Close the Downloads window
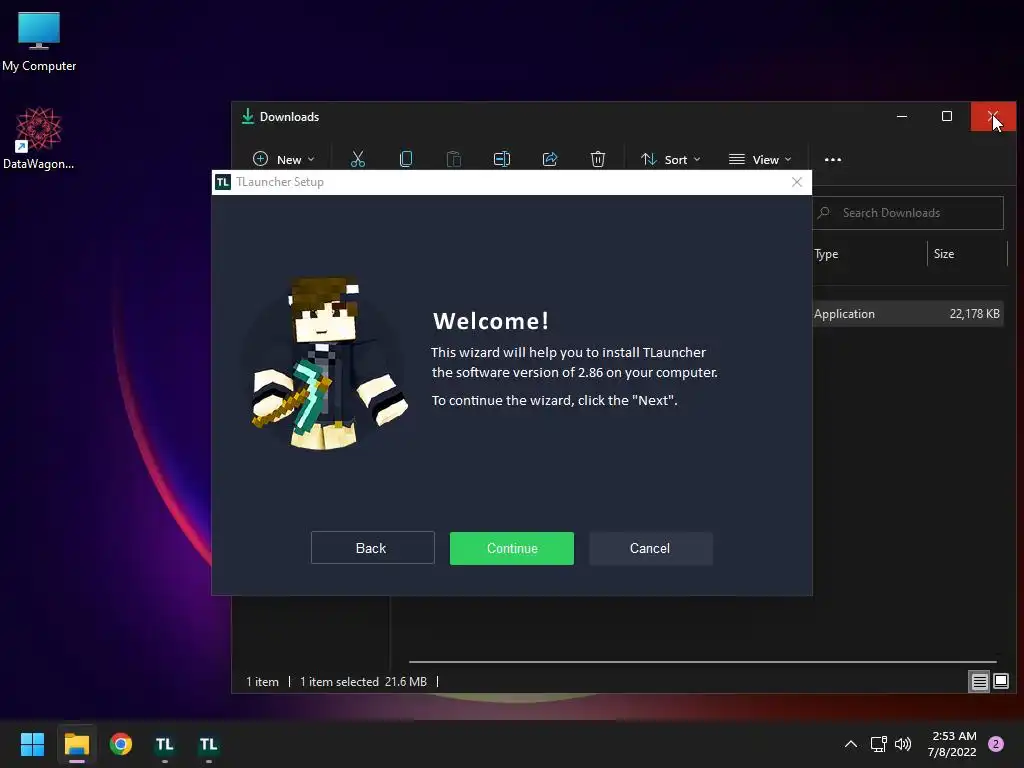This screenshot has width=1024, height=768. tap(993, 116)
